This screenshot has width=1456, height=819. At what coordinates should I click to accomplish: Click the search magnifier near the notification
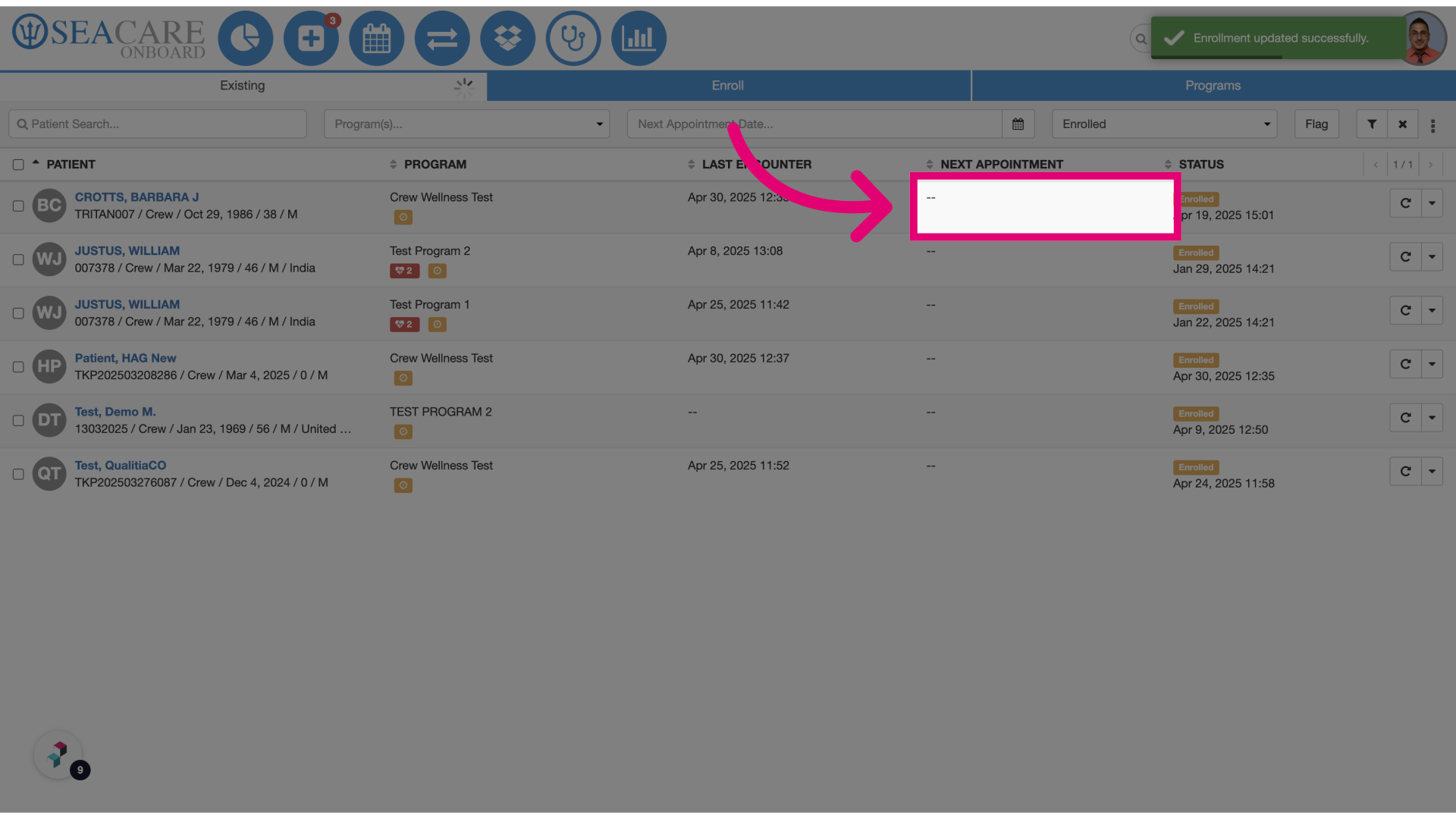point(1141,39)
